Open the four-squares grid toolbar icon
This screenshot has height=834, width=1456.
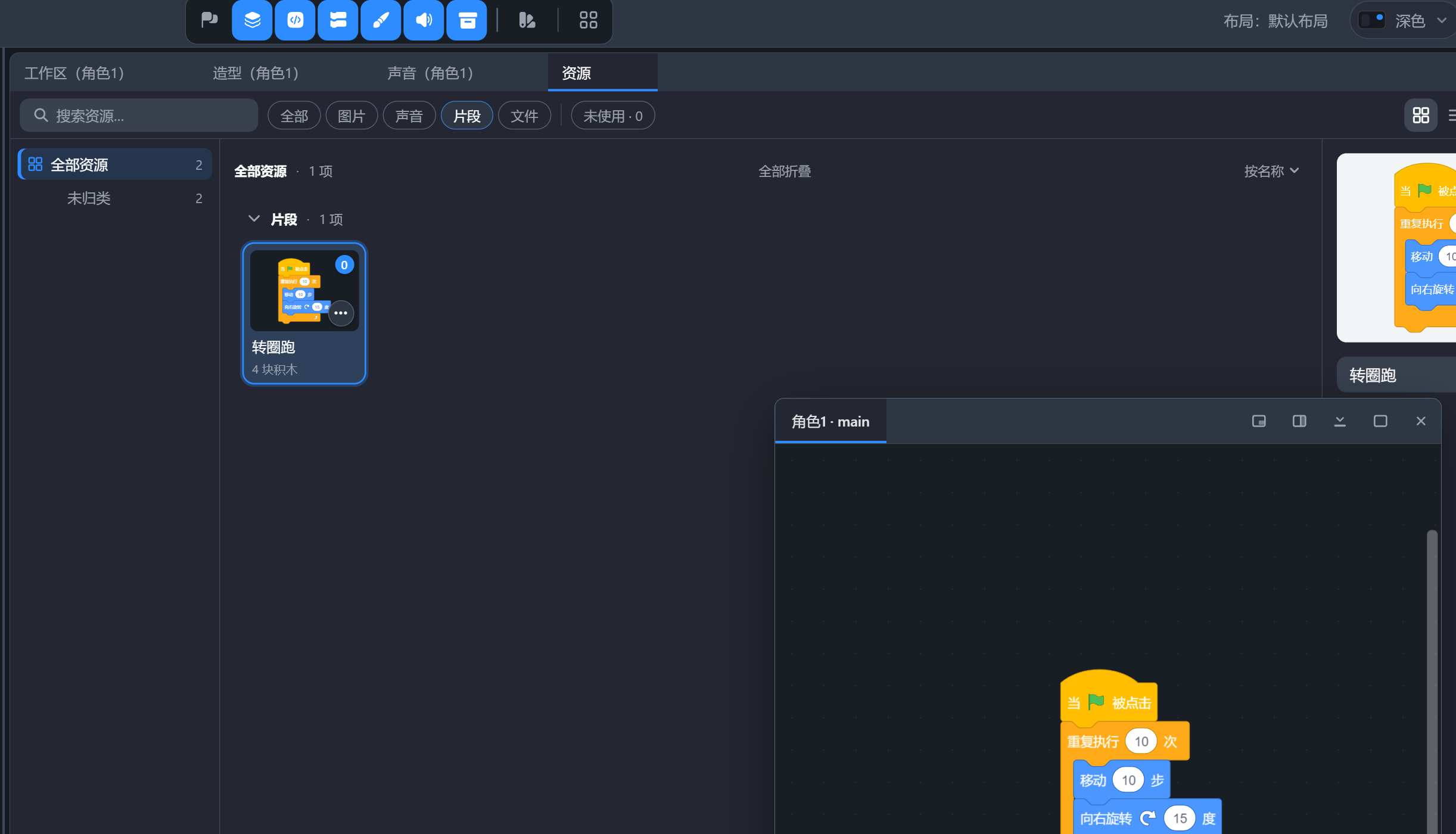pyautogui.click(x=588, y=20)
